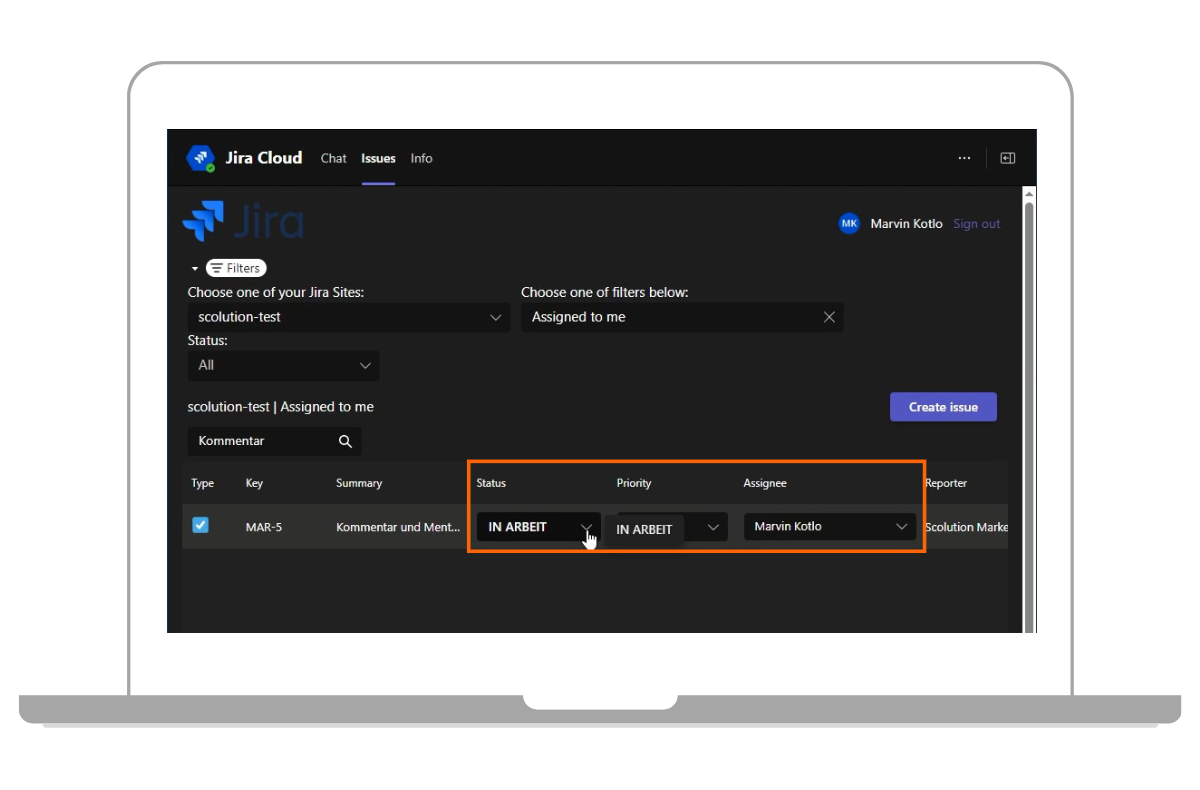
Task: Switch to the Info tab
Action: point(421,158)
